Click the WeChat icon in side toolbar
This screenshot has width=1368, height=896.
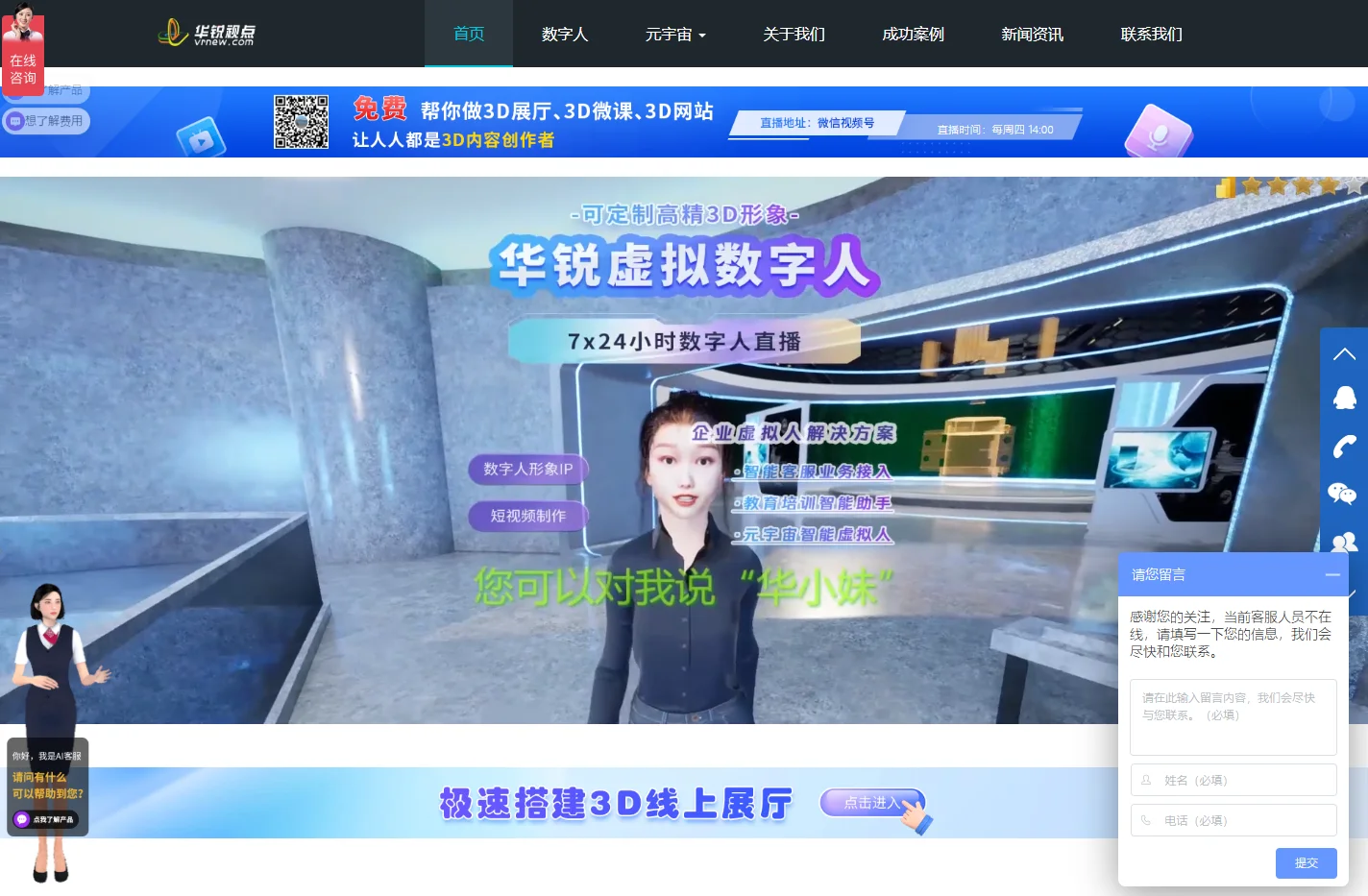point(1342,494)
